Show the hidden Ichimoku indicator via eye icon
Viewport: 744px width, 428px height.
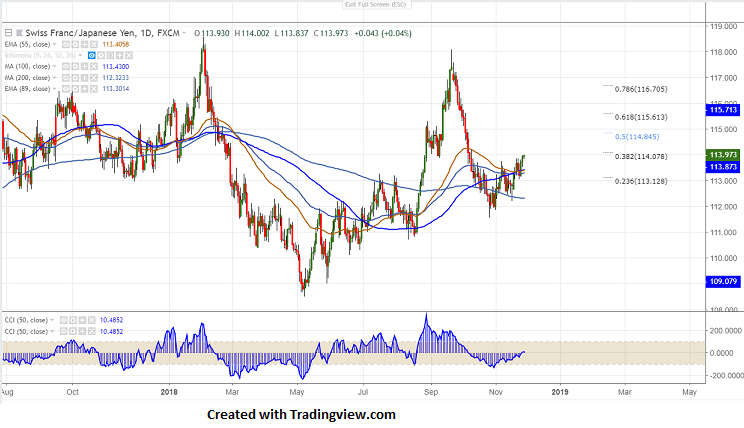point(92,56)
